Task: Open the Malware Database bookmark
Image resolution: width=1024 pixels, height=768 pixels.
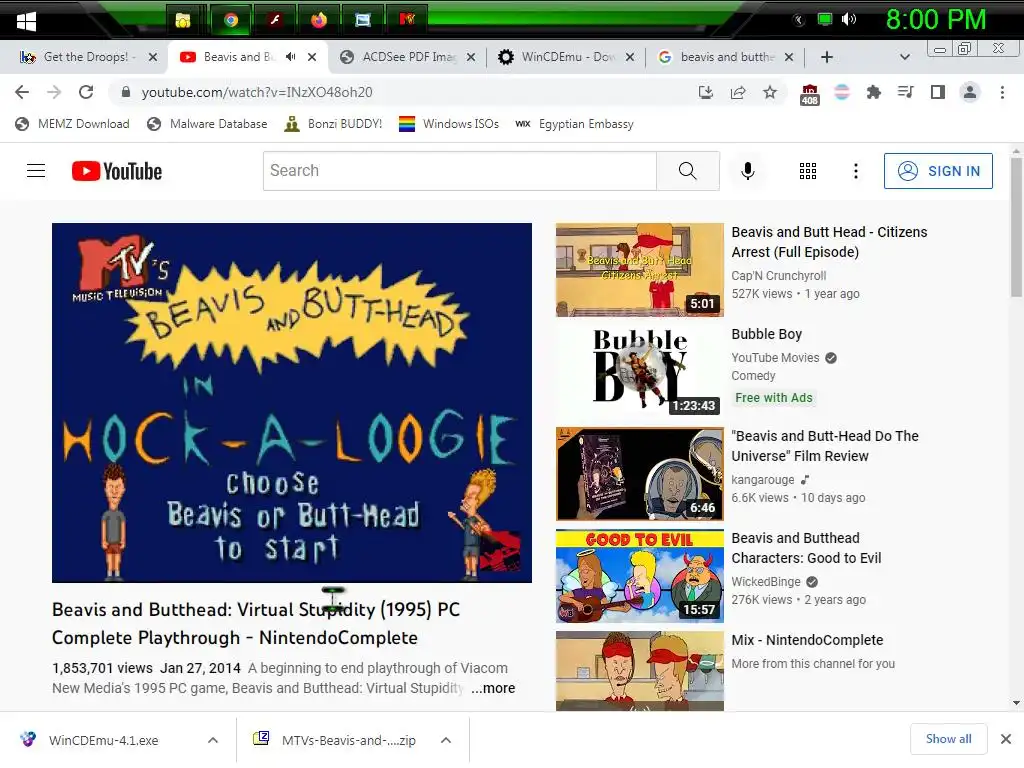Action: 207,124
